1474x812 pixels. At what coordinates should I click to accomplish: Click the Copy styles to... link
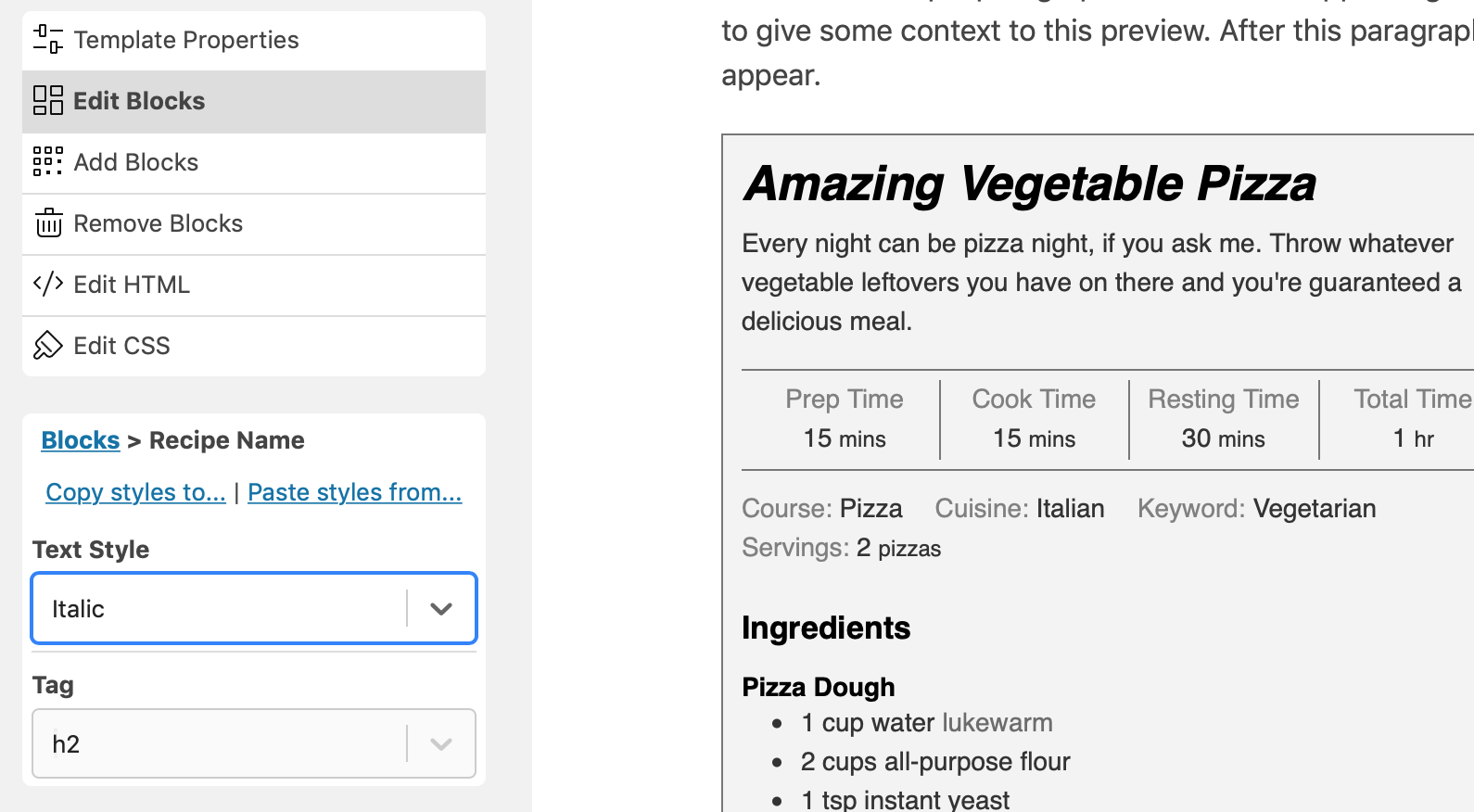click(x=135, y=492)
